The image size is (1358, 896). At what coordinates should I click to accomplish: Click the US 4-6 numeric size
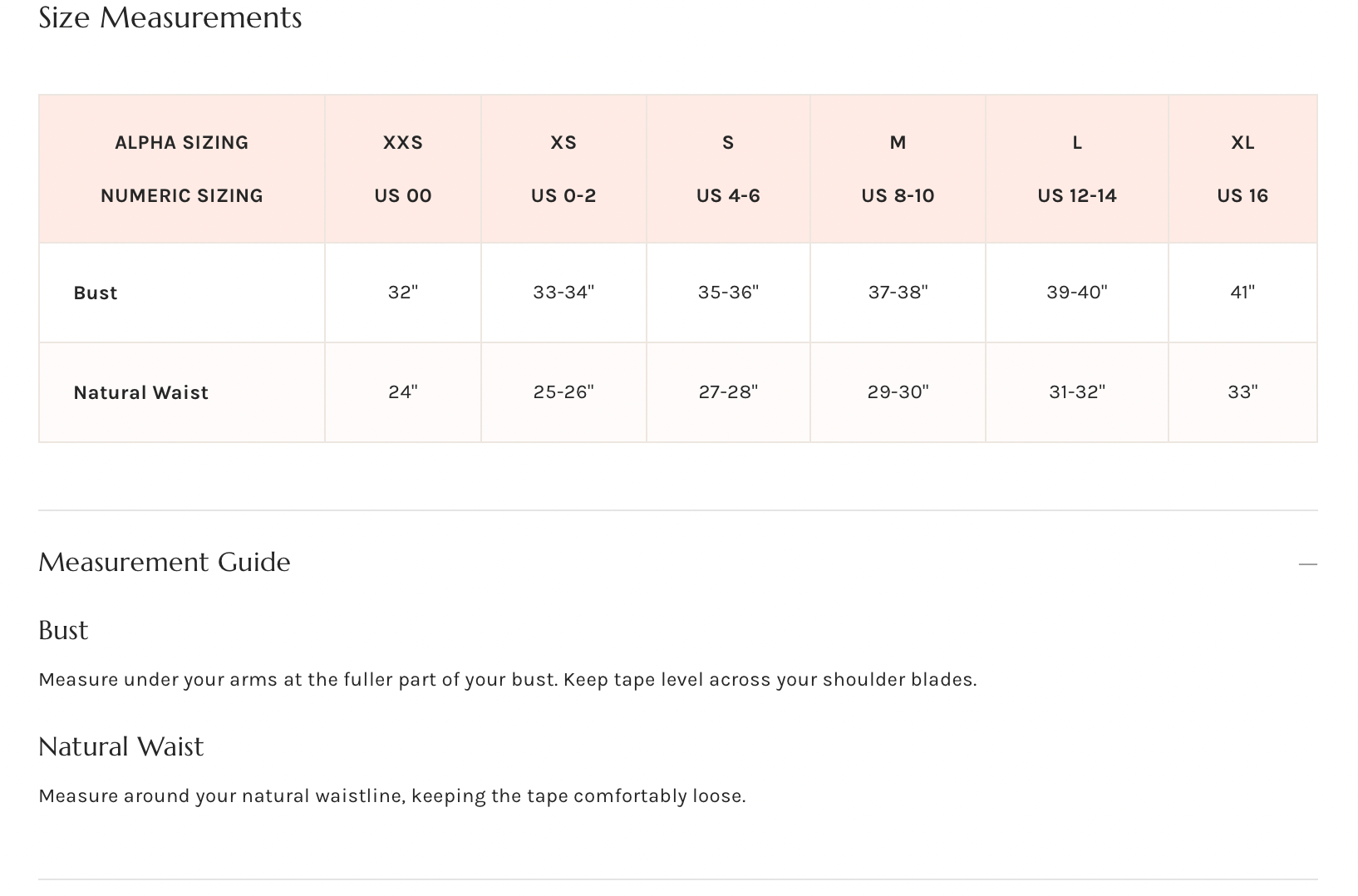click(x=728, y=196)
